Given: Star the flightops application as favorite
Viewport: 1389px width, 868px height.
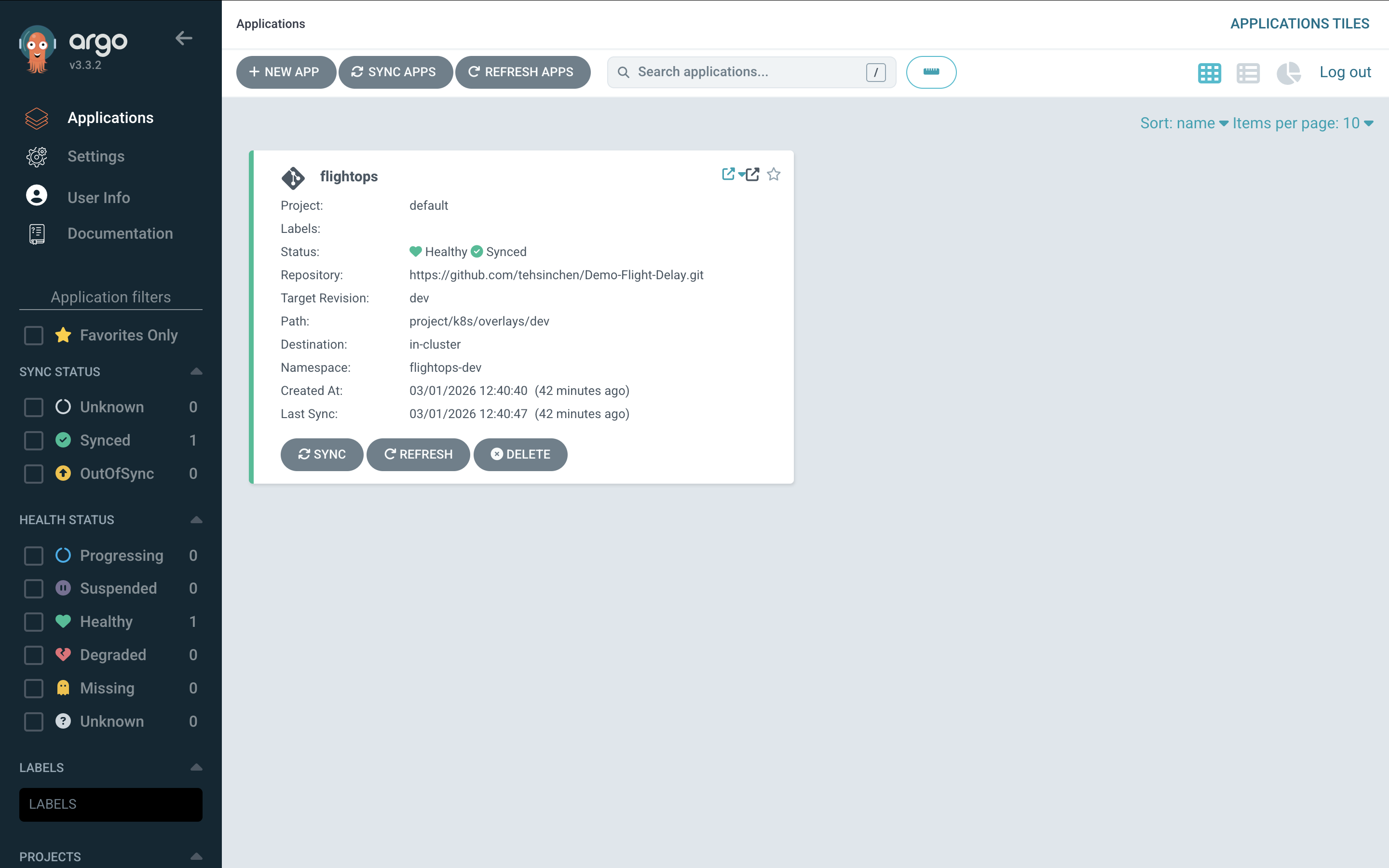Looking at the screenshot, I should coord(773,174).
